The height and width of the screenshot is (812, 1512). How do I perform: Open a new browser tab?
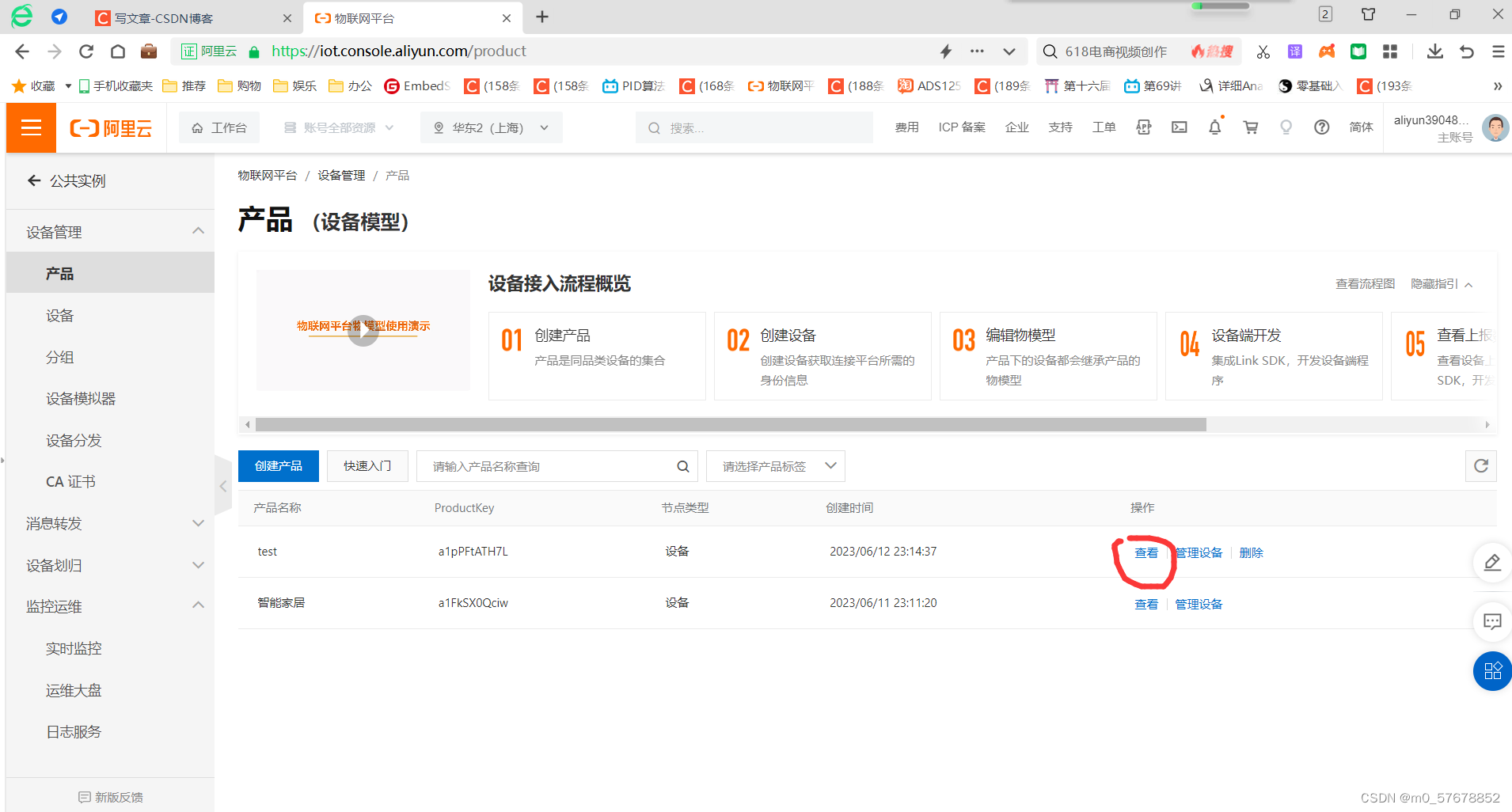coord(542,17)
